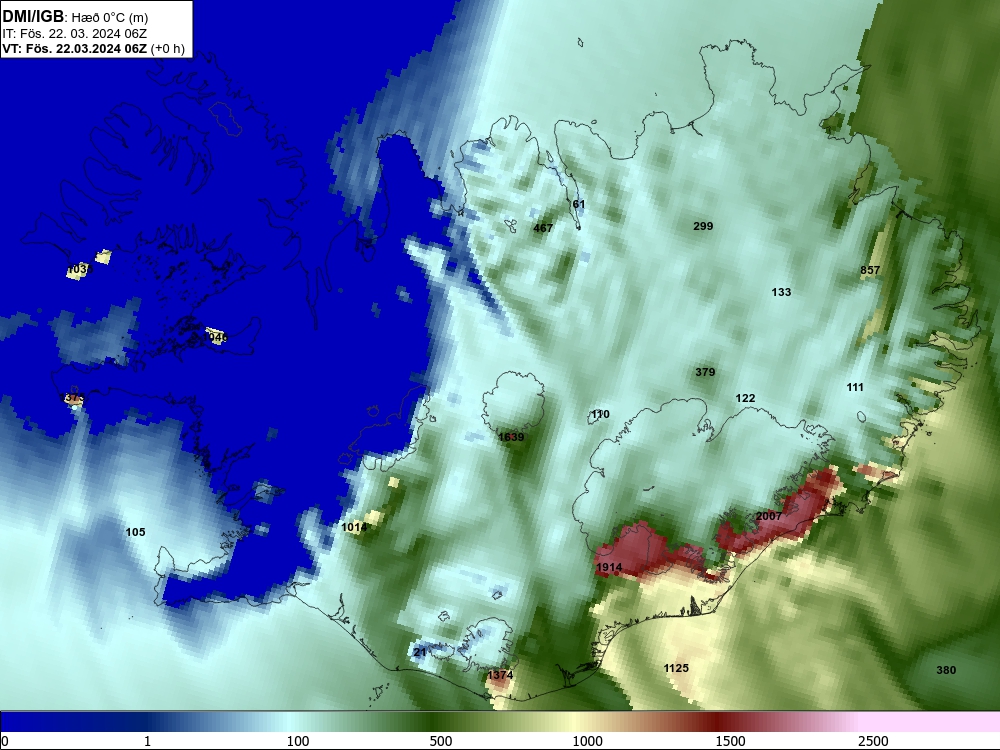Image resolution: width=1000 pixels, height=750 pixels.
Task: Click the 133 value label on map
Action: pyautogui.click(x=781, y=292)
